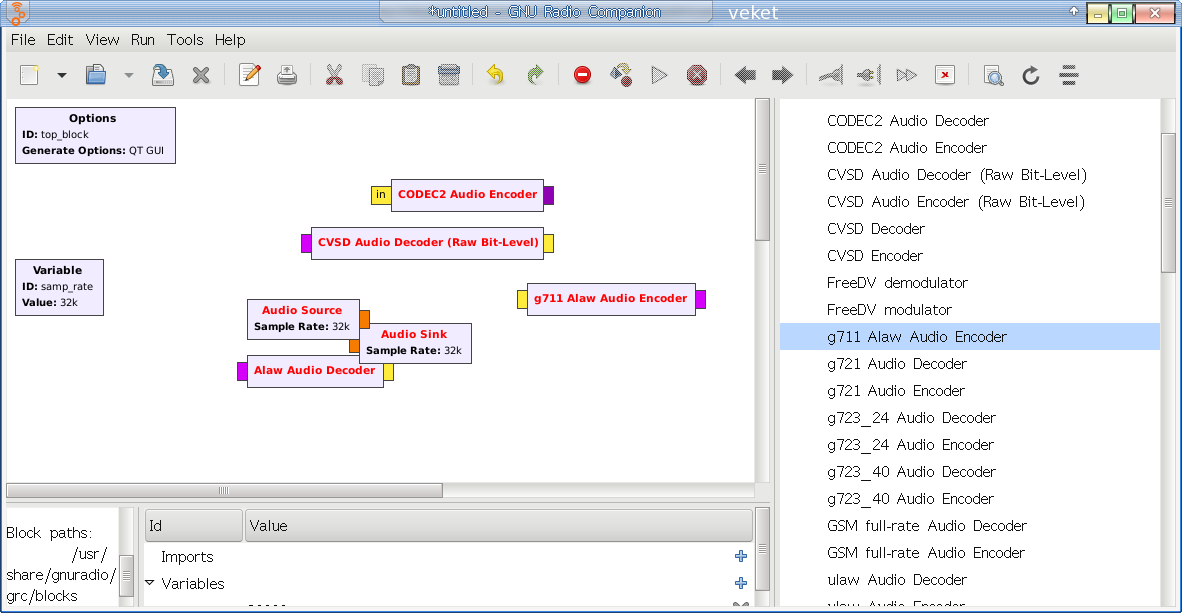Toggle hide disabled blocks icon
The image size is (1182, 613).
(945, 75)
